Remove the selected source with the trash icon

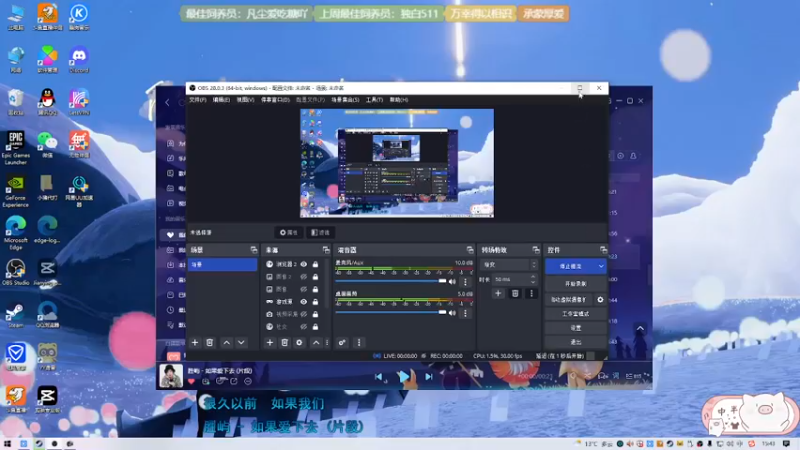(285, 343)
